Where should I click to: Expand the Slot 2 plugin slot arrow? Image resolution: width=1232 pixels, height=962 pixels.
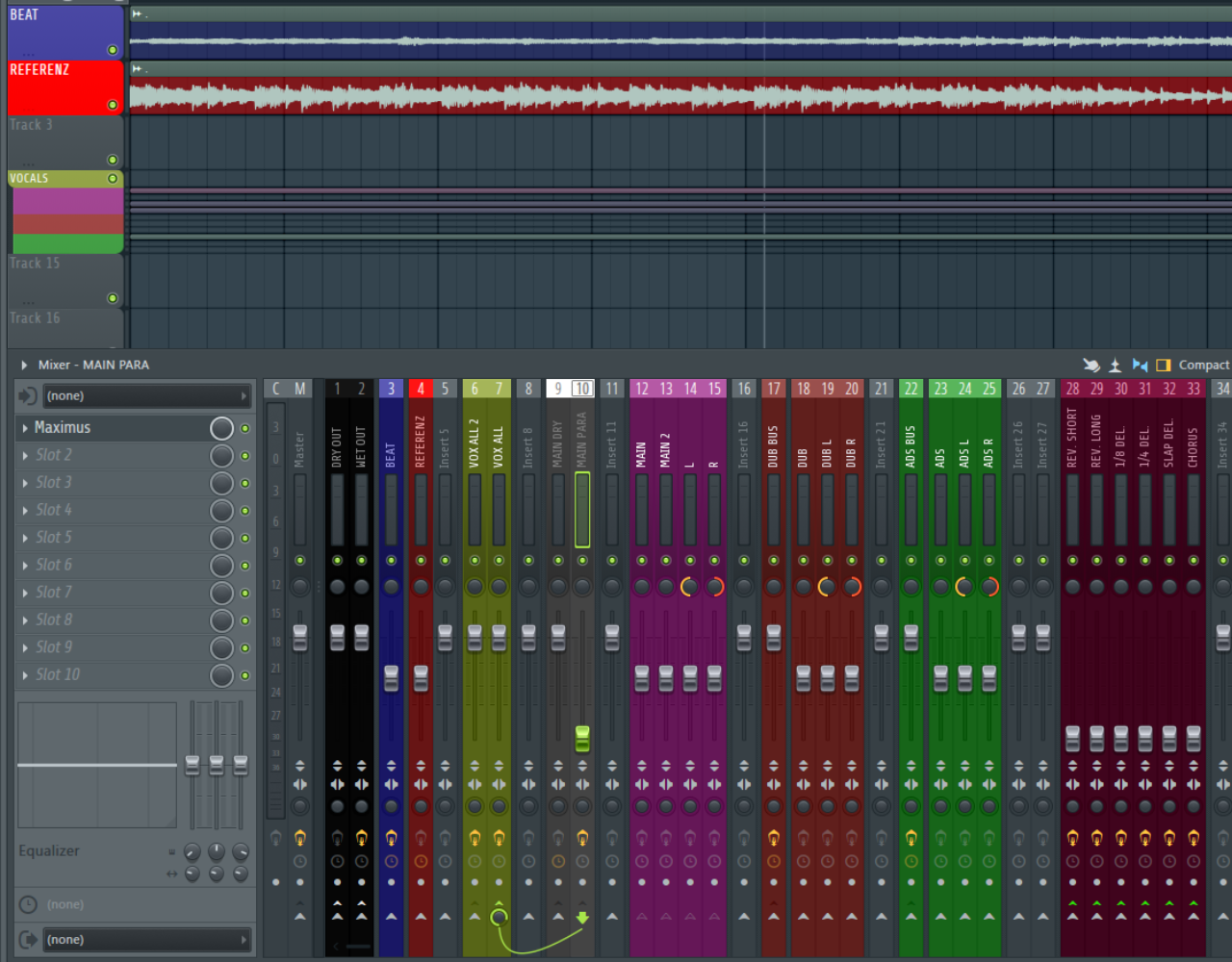point(24,454)
